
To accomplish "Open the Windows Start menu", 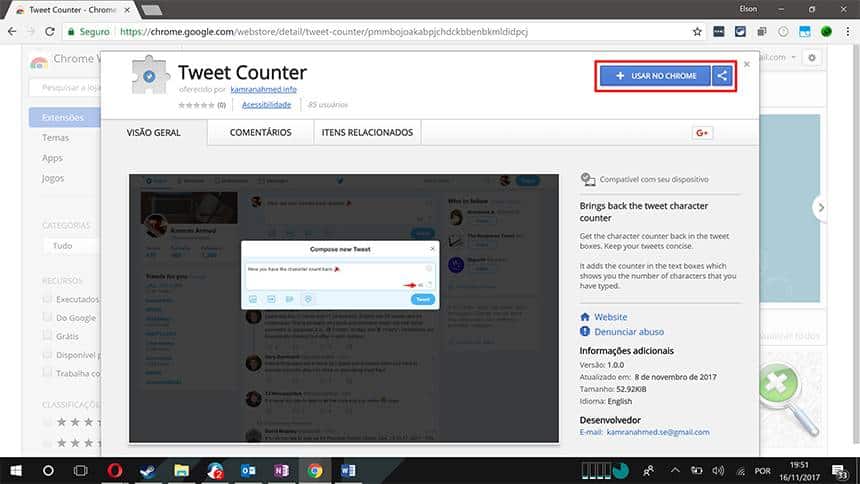I will tap(16, 471).
